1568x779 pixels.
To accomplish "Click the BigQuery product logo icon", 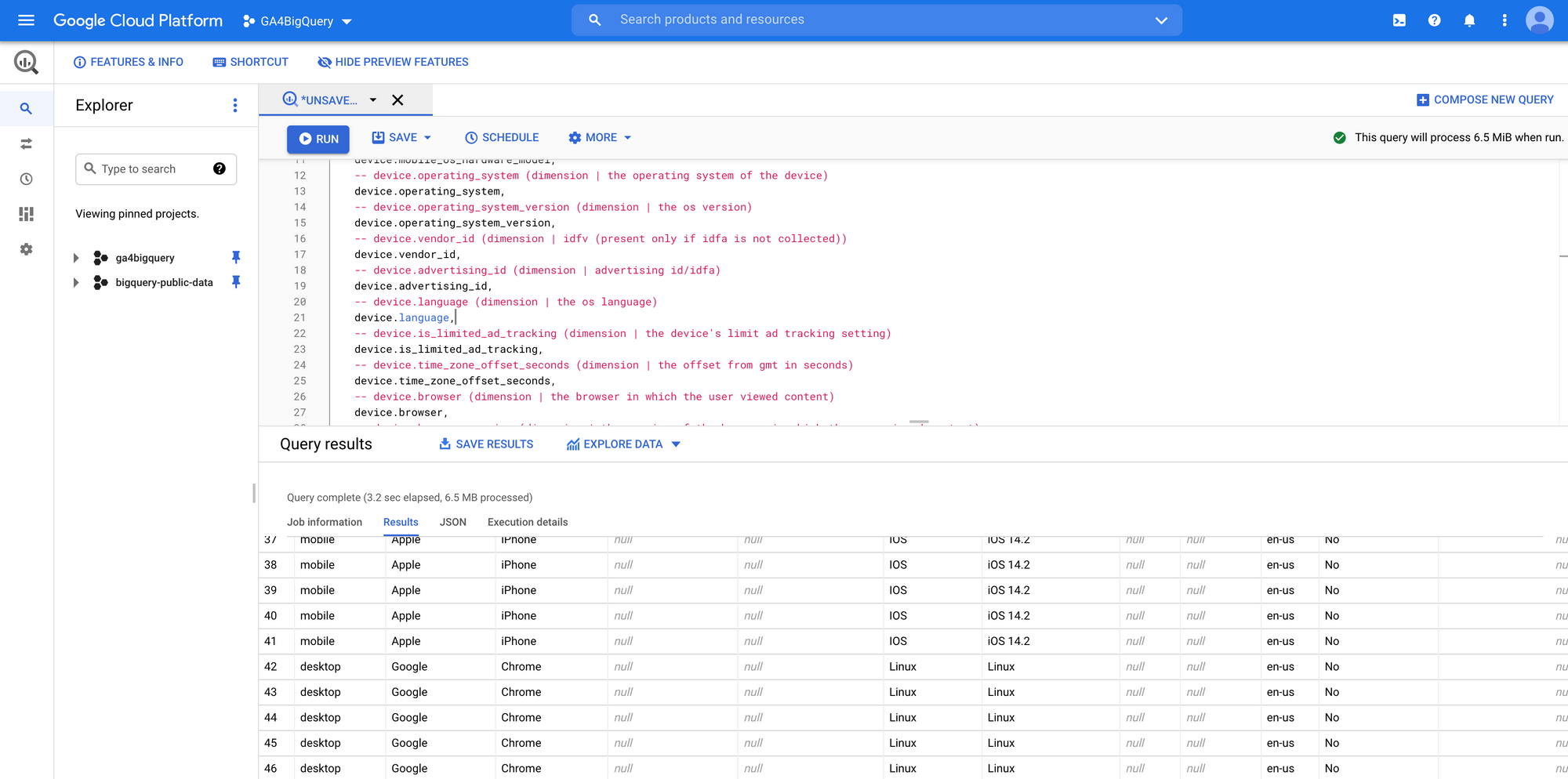I will (x=26, y=62).
